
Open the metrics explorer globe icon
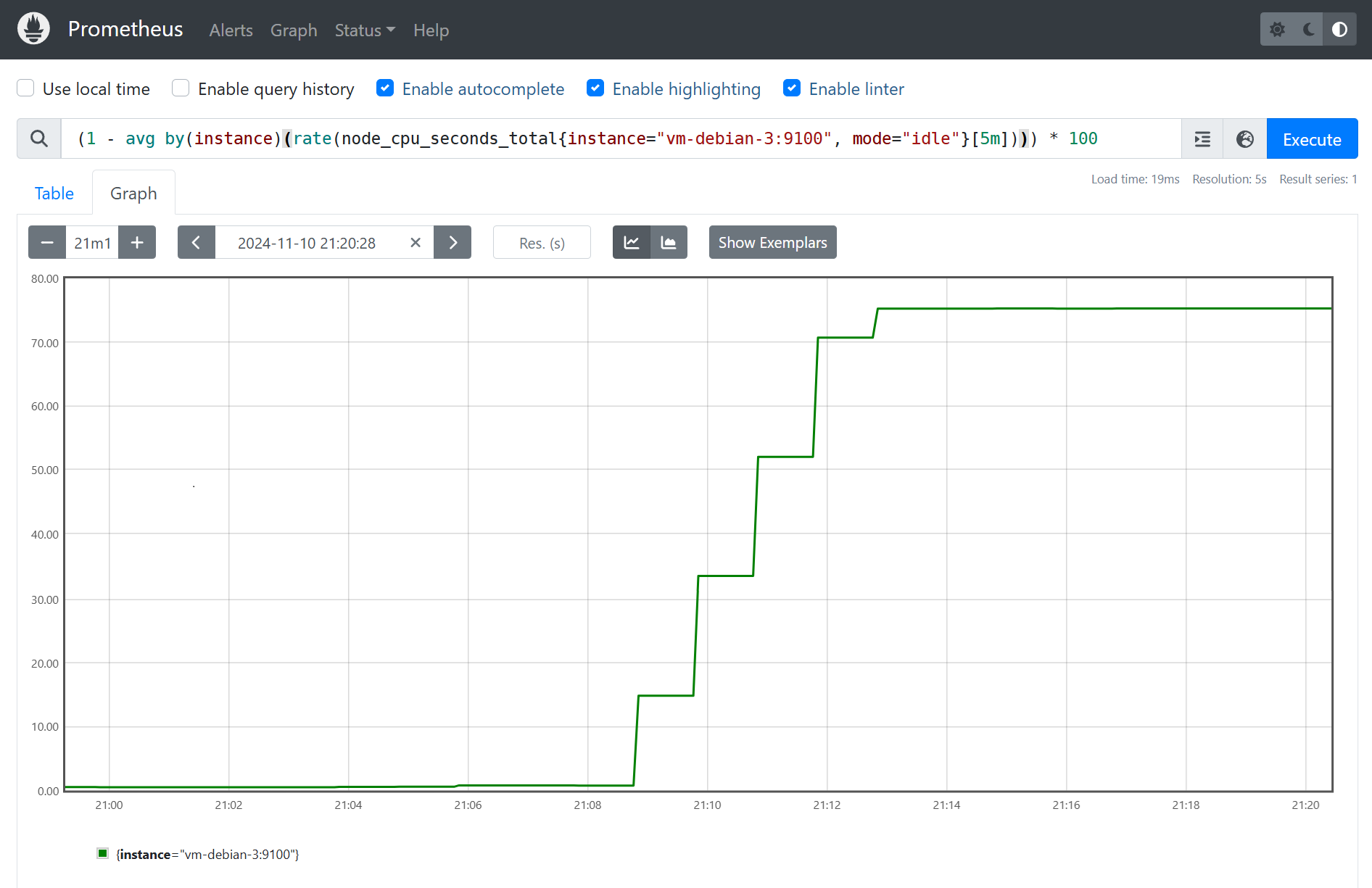point(1245,138)
